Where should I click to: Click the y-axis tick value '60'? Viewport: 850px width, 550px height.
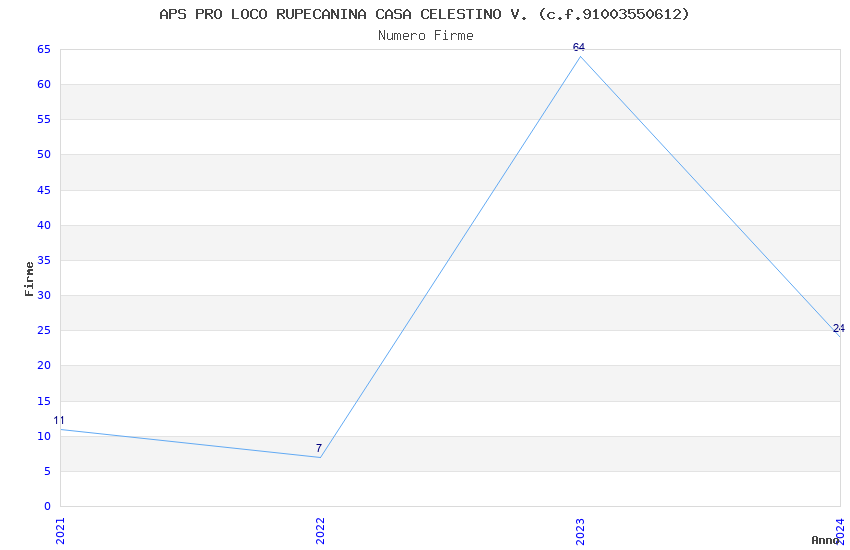44,84
